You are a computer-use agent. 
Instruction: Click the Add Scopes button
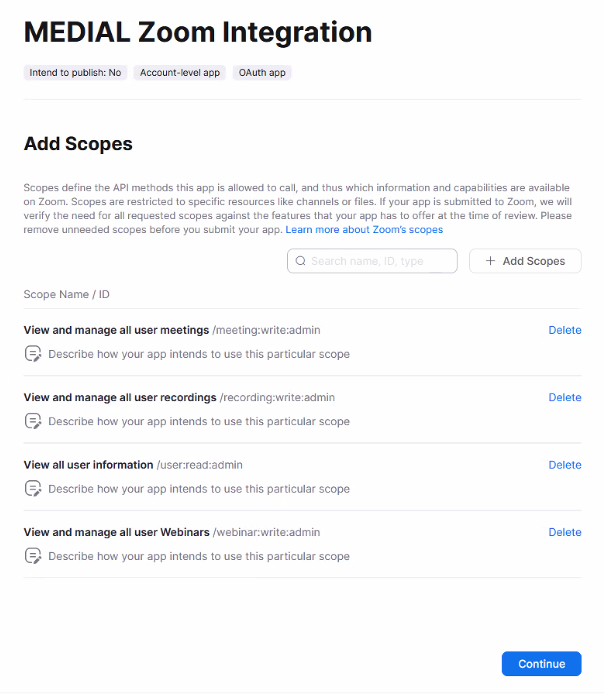point(525,261)
